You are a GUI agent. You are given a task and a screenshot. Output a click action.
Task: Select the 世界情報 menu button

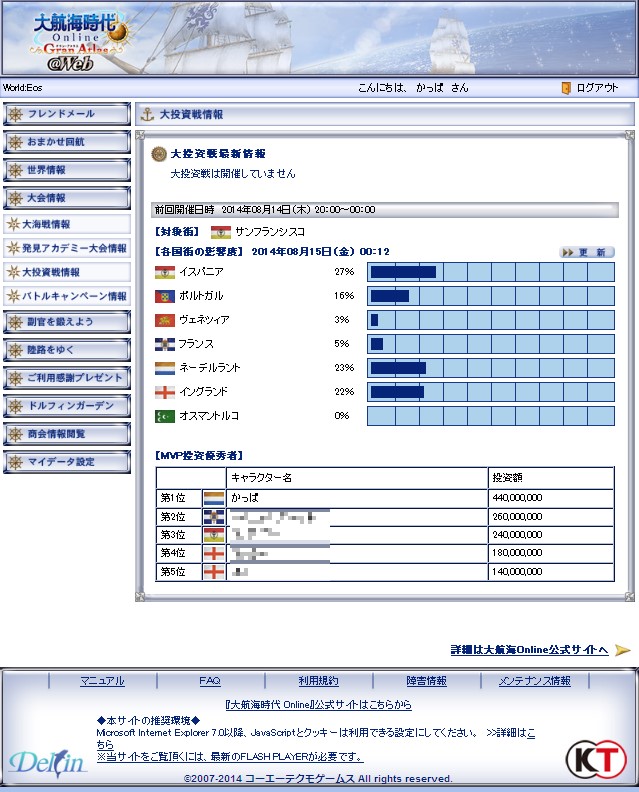point(67,170)
